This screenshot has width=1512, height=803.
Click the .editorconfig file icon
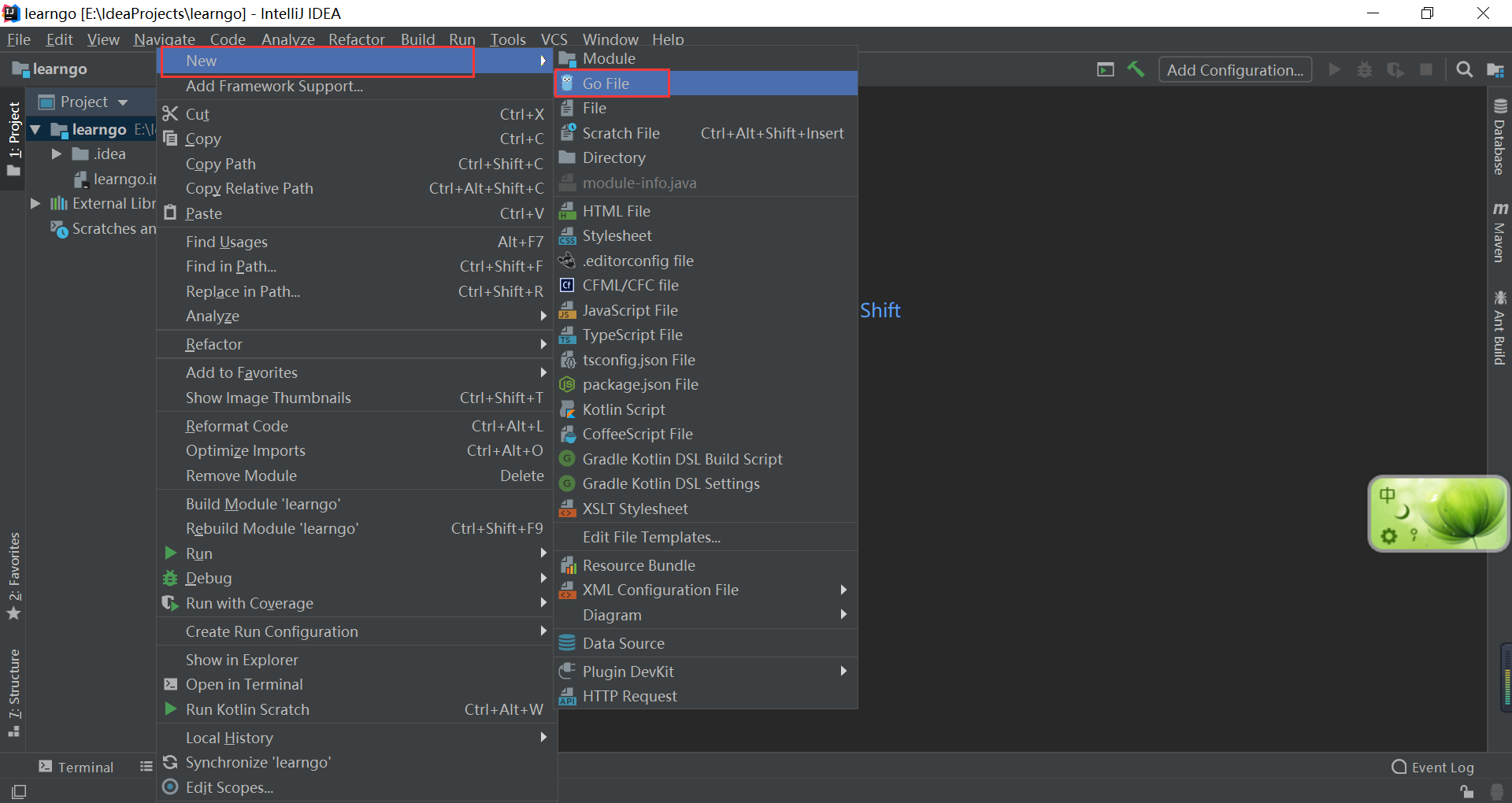(567, 261)
